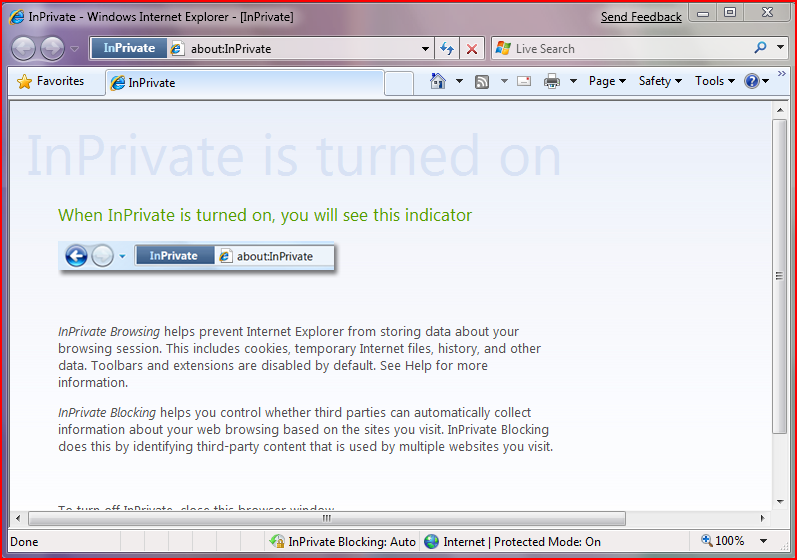797x560 pixels.
Task: Open the Page menu
Action: point(607,81)
